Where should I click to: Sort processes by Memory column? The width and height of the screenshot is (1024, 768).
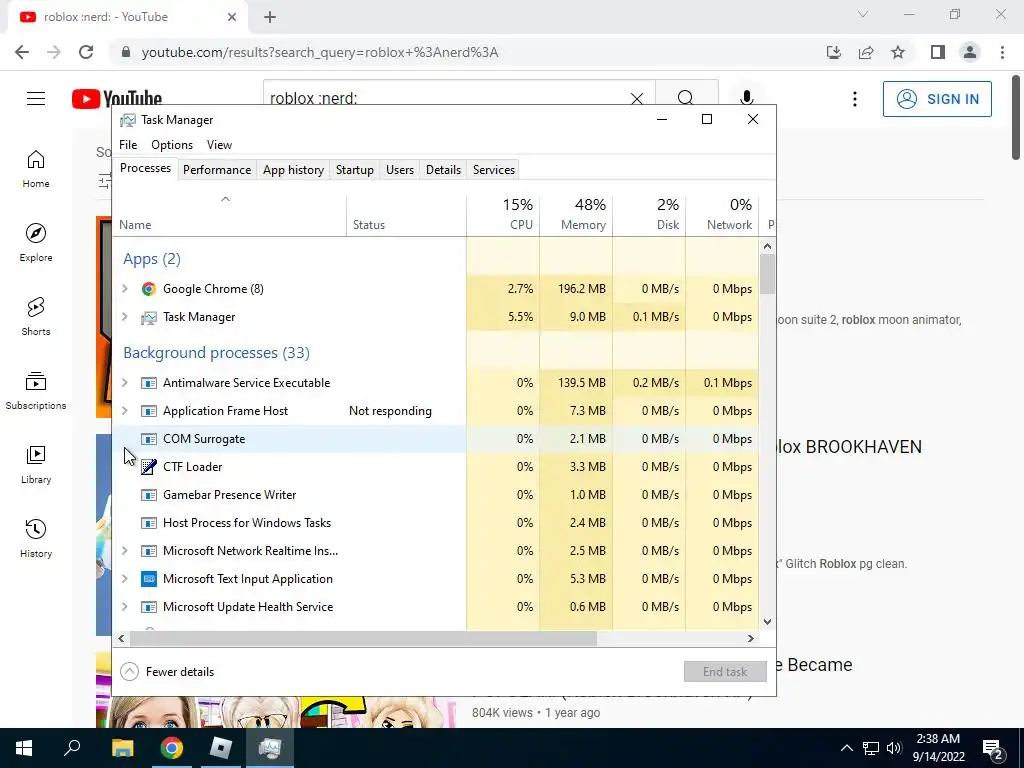[x=576, y=215]
